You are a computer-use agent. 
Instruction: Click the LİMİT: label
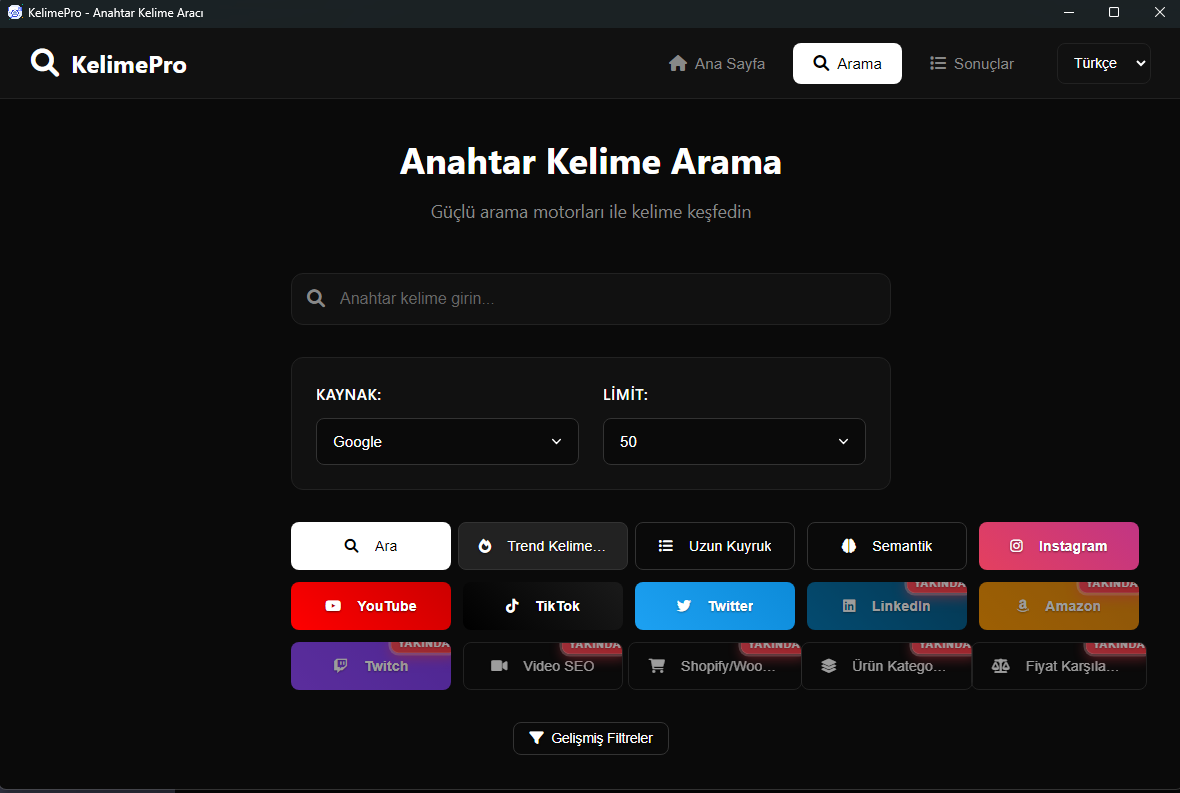click(625, 395)
